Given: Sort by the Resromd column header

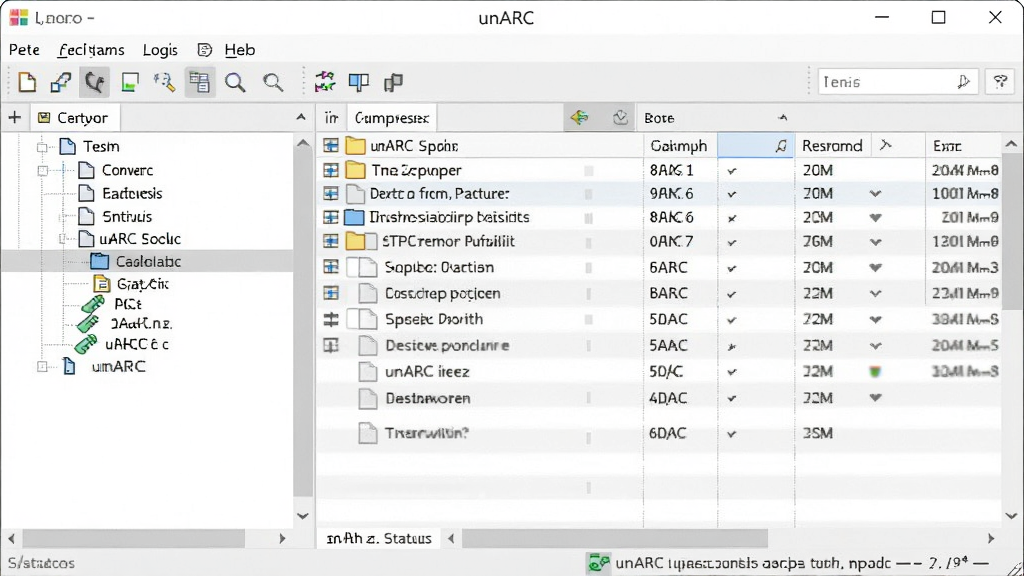Looking at the screenshot, I should click(832, 146).
